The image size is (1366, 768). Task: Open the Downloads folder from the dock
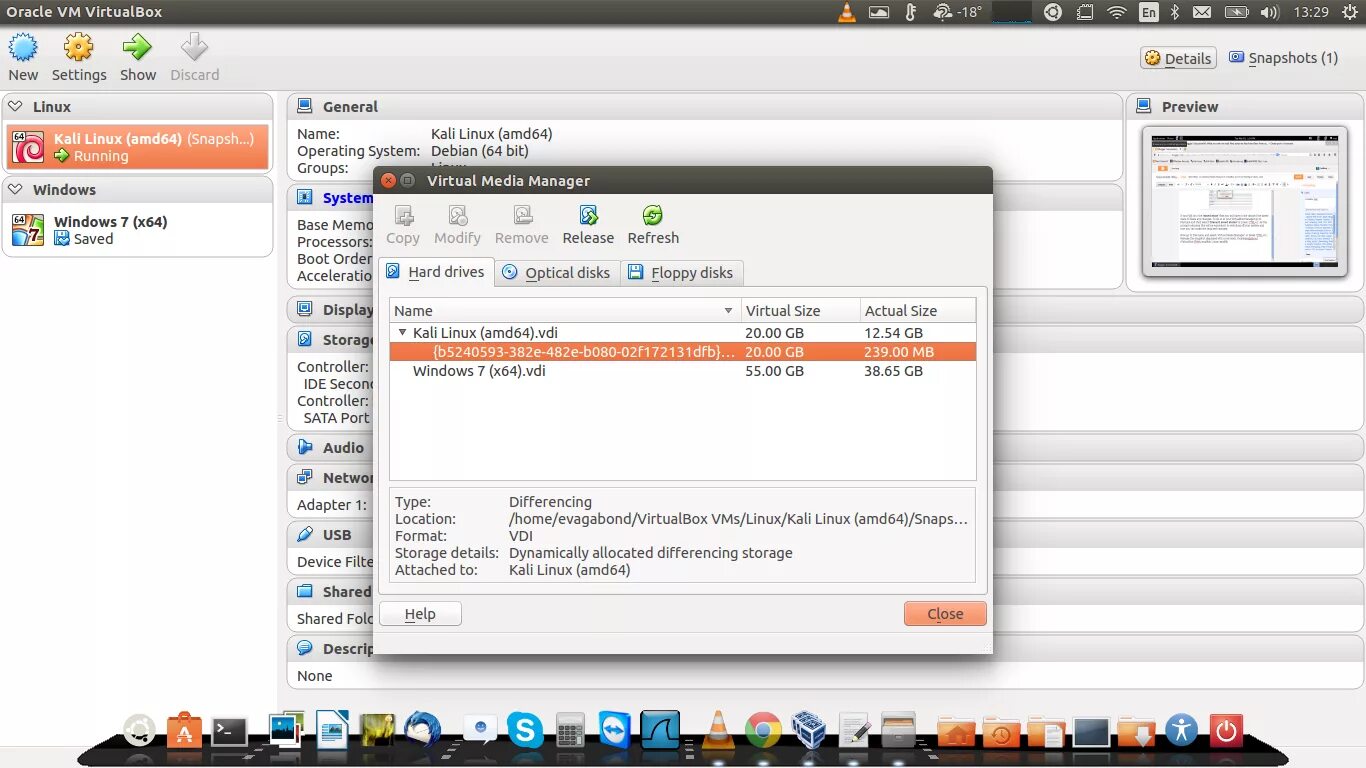click(1136, 732)
